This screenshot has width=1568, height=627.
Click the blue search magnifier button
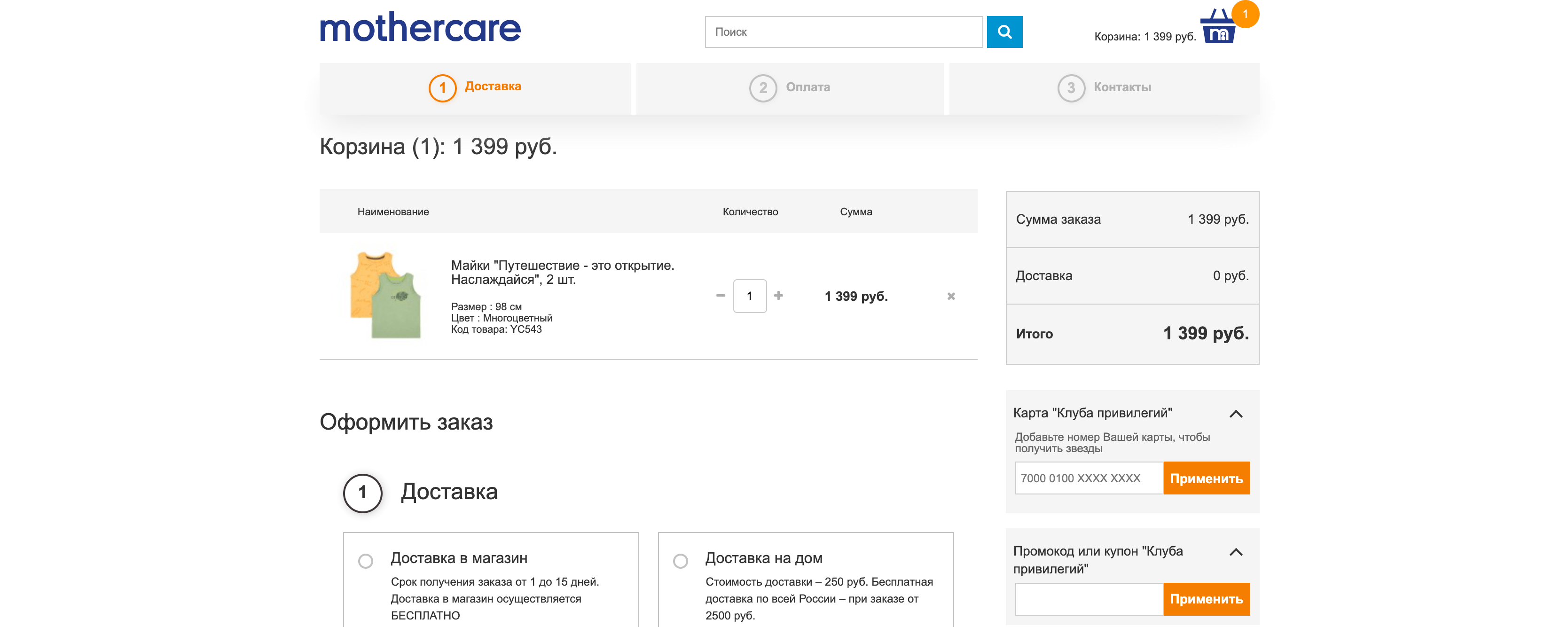pyautogui.click(x=1004, y=31)
